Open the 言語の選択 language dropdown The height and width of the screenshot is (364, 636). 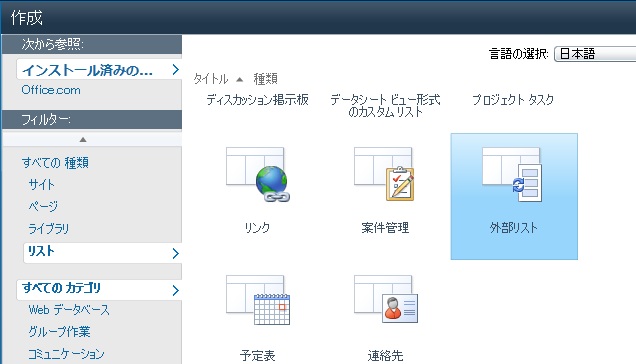[x=595, y=54]
